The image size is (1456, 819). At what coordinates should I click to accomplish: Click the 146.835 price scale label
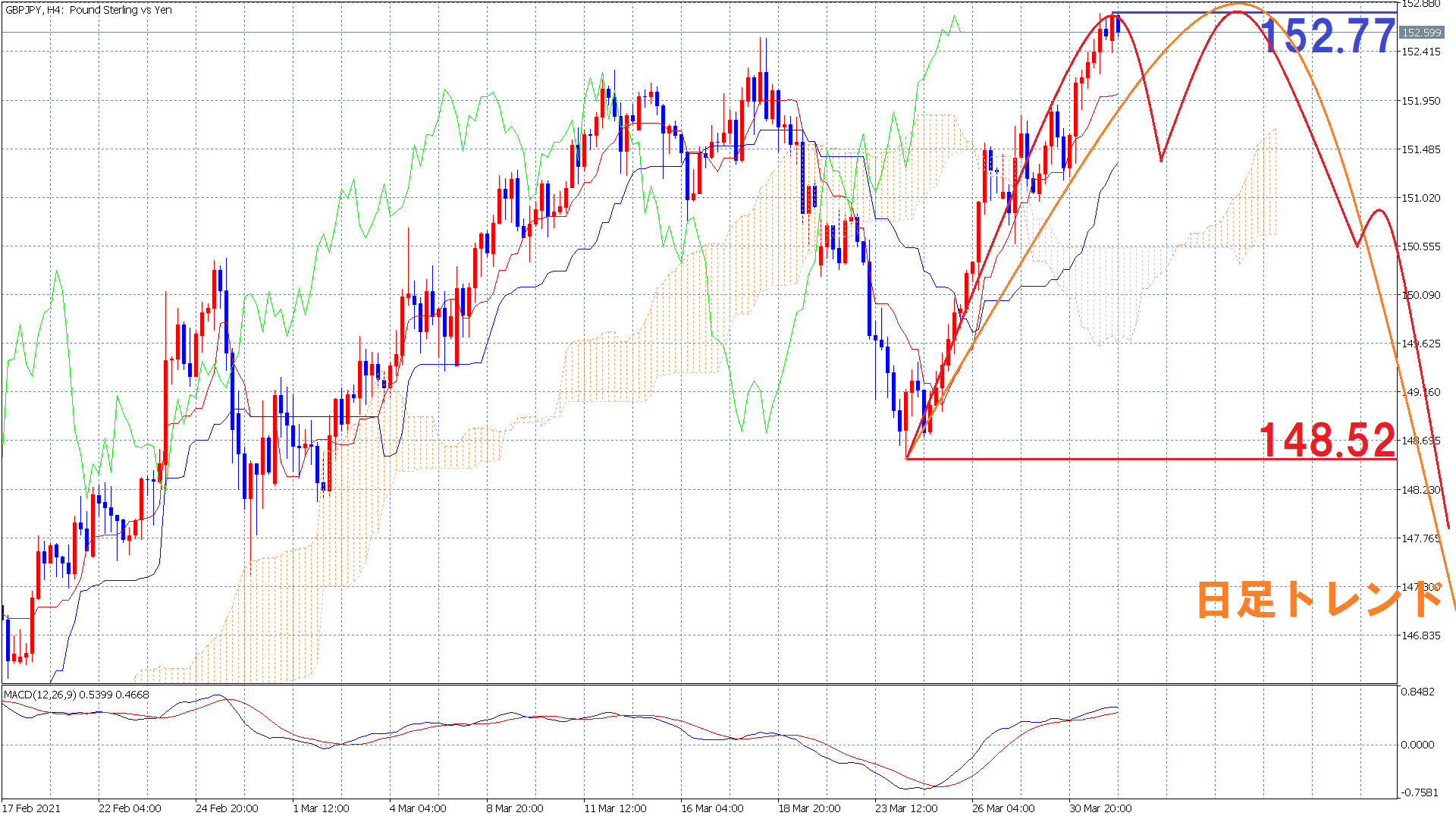click(1421, 635)
